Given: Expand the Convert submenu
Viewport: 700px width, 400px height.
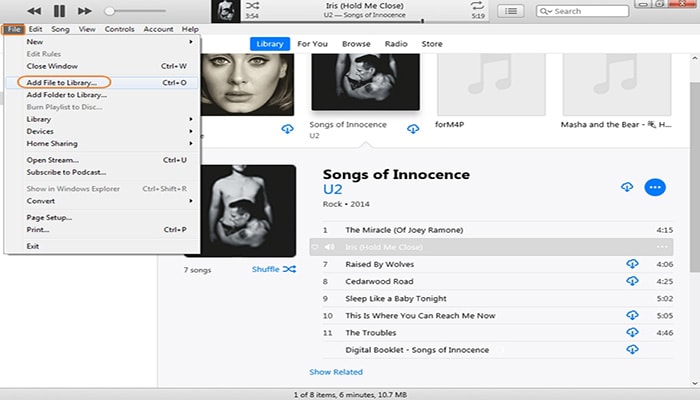Looking at the screenshot, I should tap(102, 201).
